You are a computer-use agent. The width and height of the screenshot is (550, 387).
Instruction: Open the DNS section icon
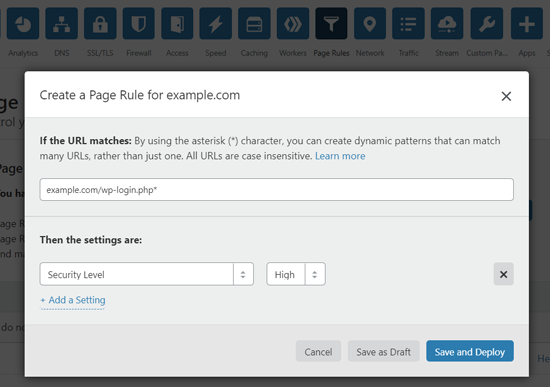61,24
